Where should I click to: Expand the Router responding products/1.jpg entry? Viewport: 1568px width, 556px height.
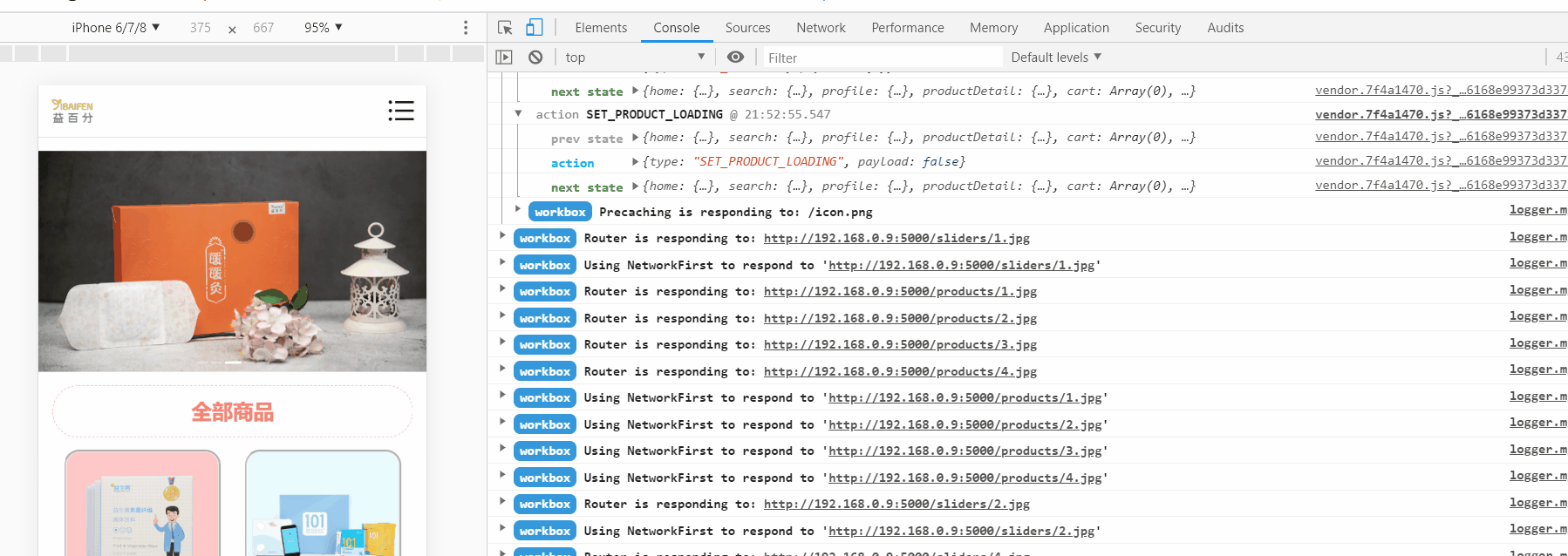[x=502, y=288]
